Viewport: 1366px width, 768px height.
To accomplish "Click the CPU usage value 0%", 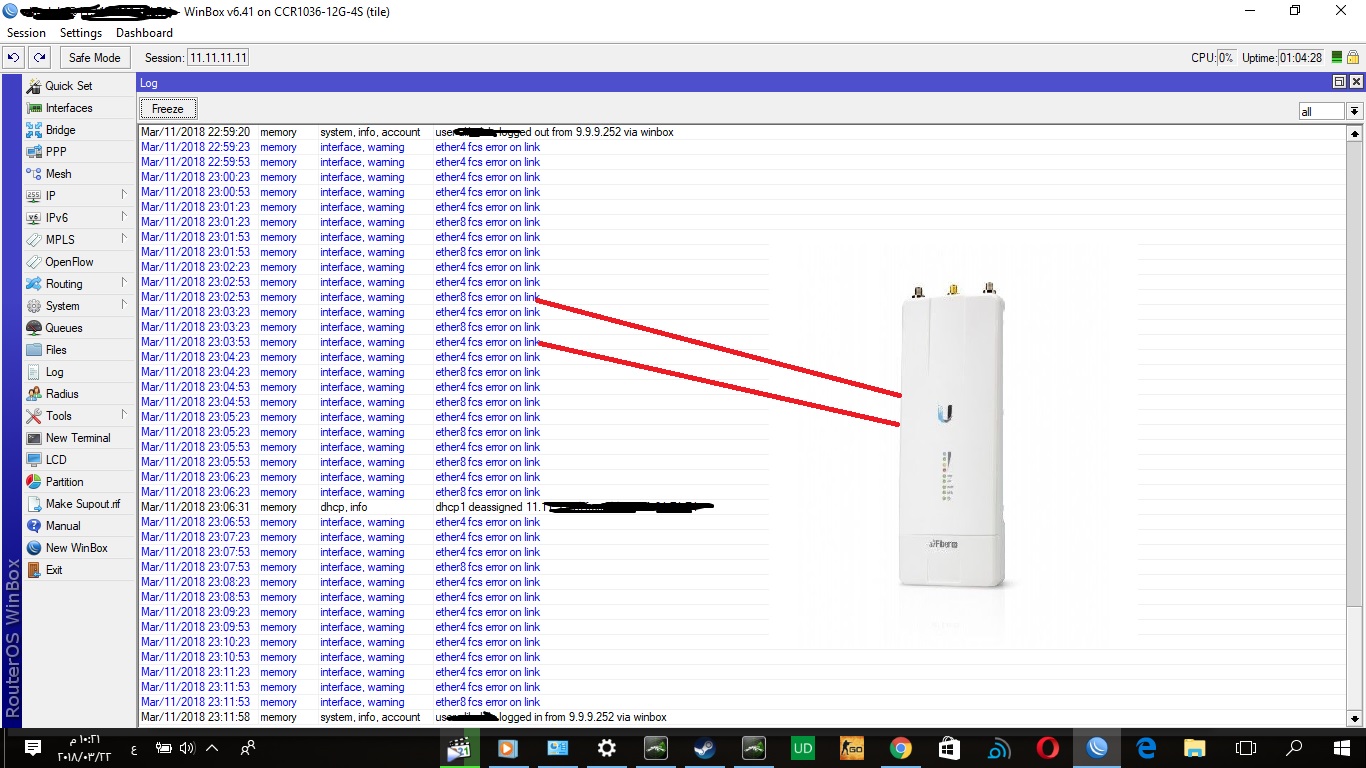I will tap(1225, 58).
